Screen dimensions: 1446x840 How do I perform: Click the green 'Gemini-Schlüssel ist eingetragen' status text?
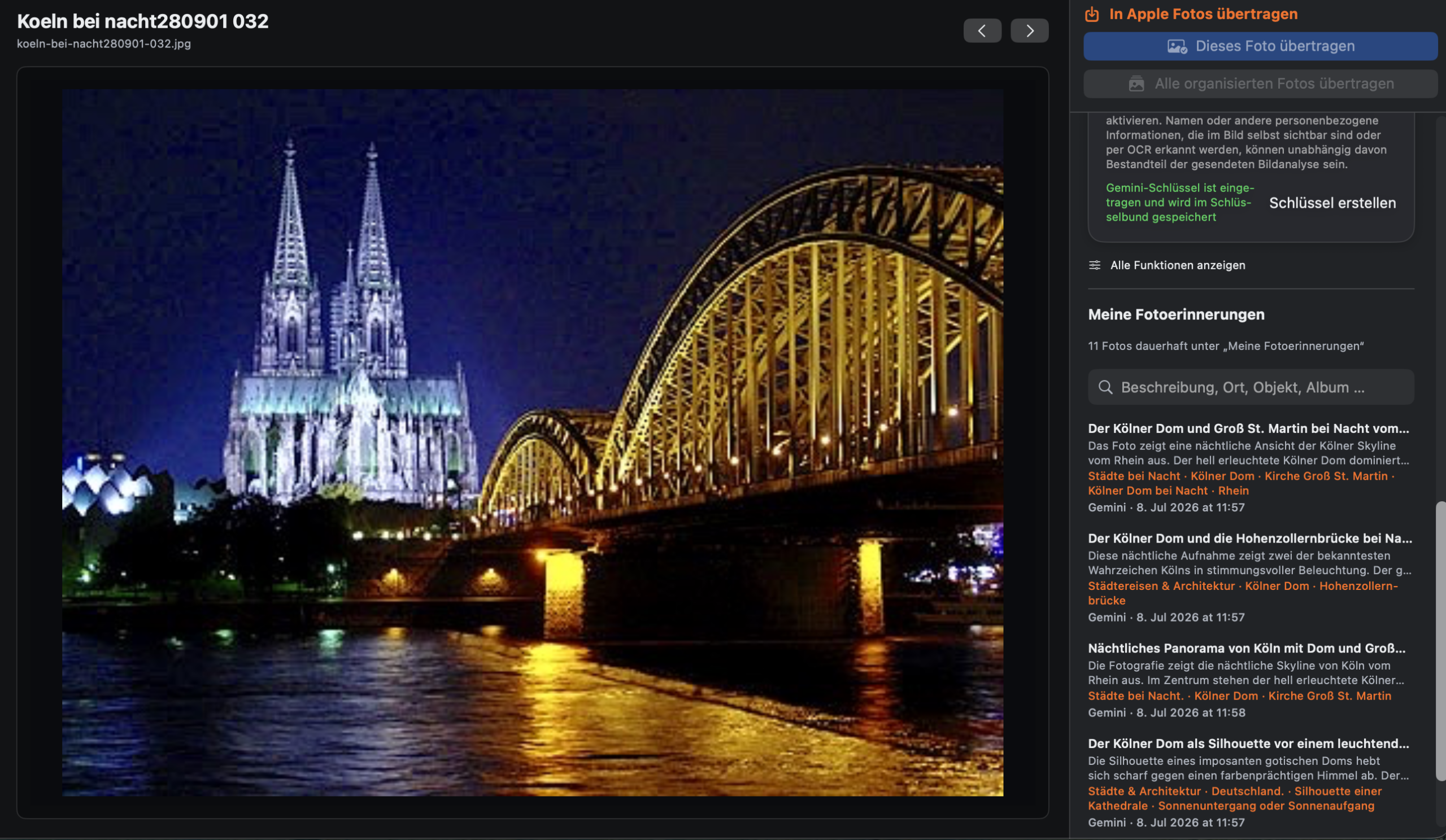pos(1180,203)
